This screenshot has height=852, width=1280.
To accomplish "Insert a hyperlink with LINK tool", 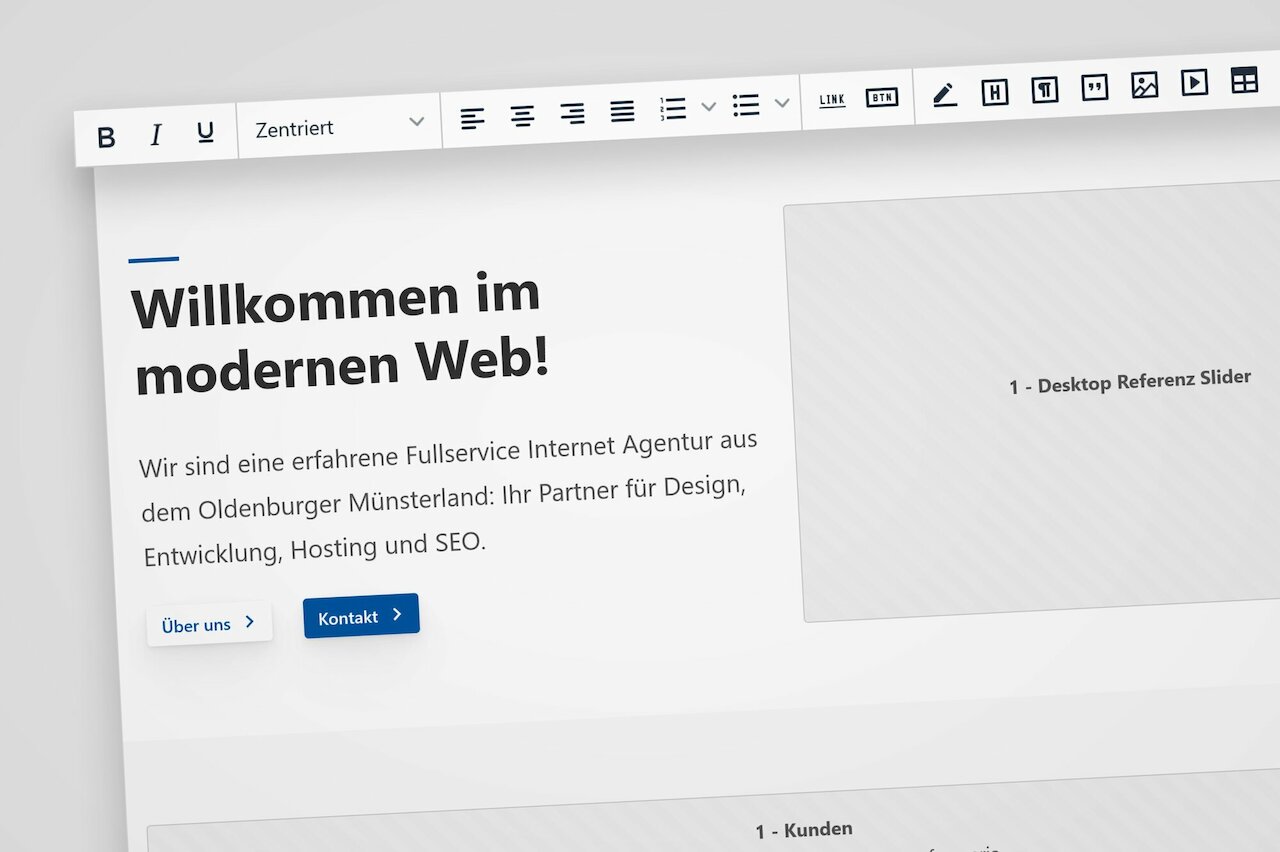I will point(832,99).
